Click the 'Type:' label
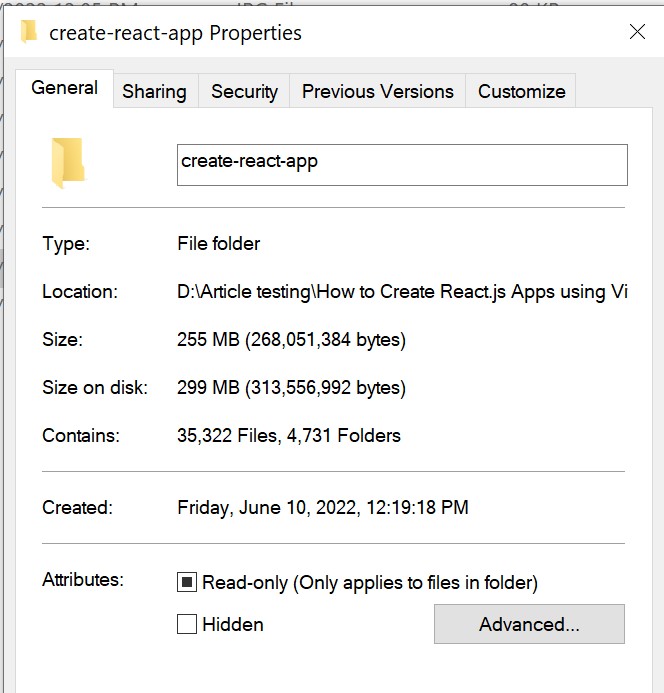664x693 pixels. point(66,244)
